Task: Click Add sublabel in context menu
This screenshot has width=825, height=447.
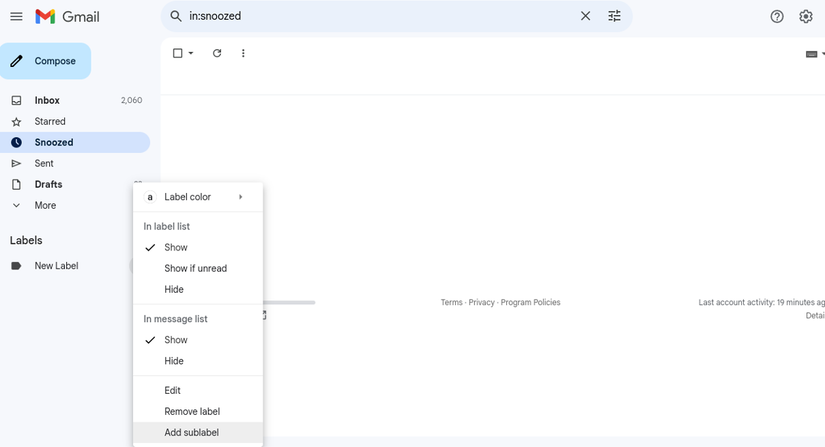Action: click(191, 432)
